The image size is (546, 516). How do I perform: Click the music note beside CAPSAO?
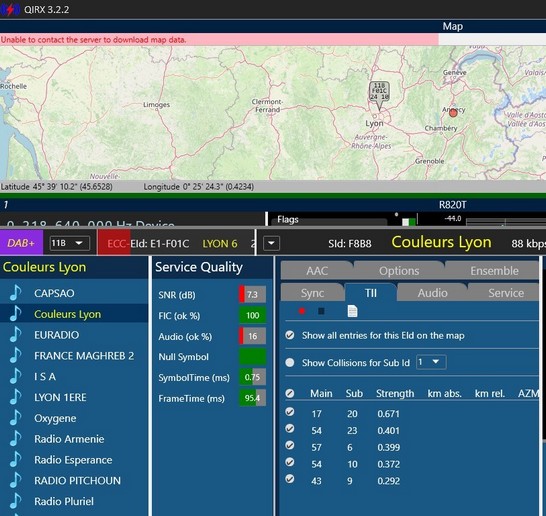coord(15,293)
